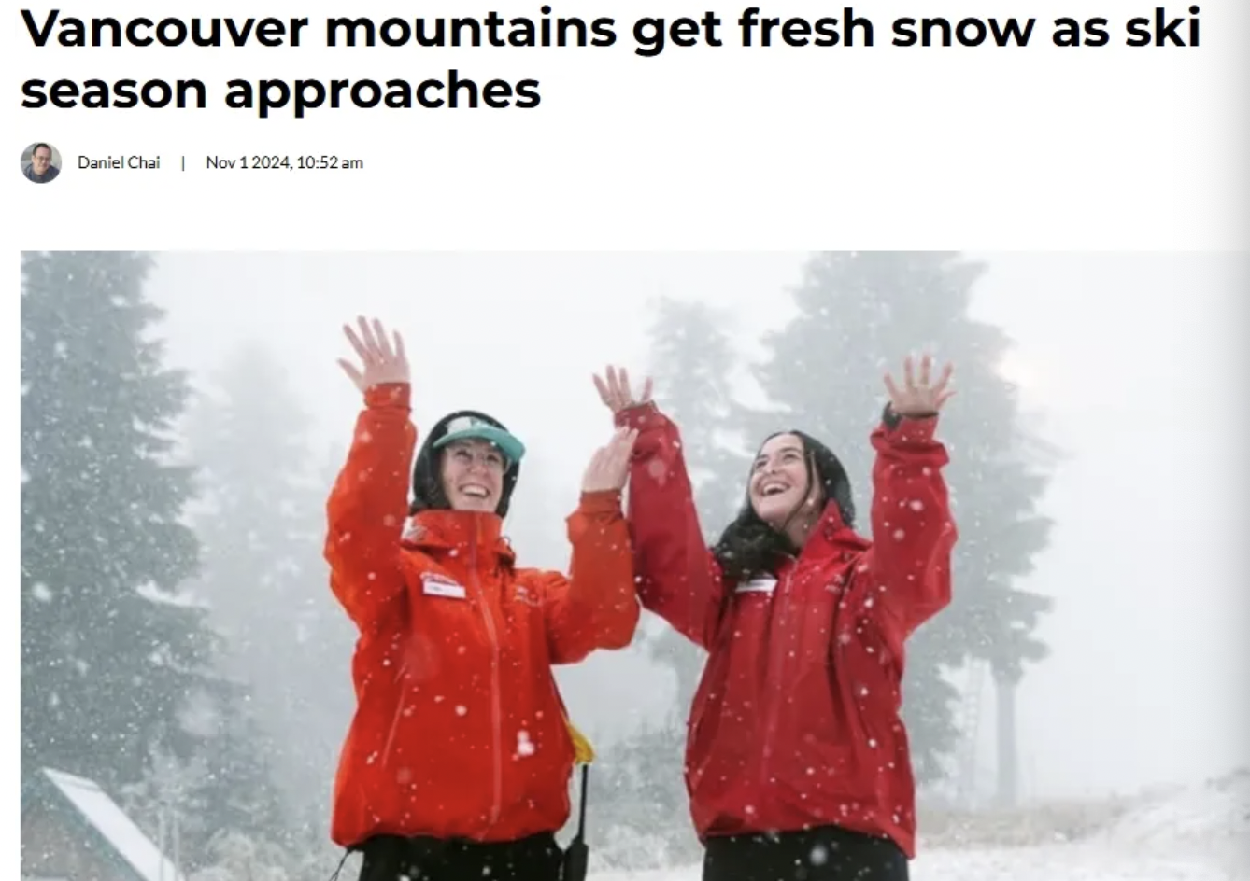Click the vertical separator after author name
The height and width of the screenshot is (881, 1250).
183,163
